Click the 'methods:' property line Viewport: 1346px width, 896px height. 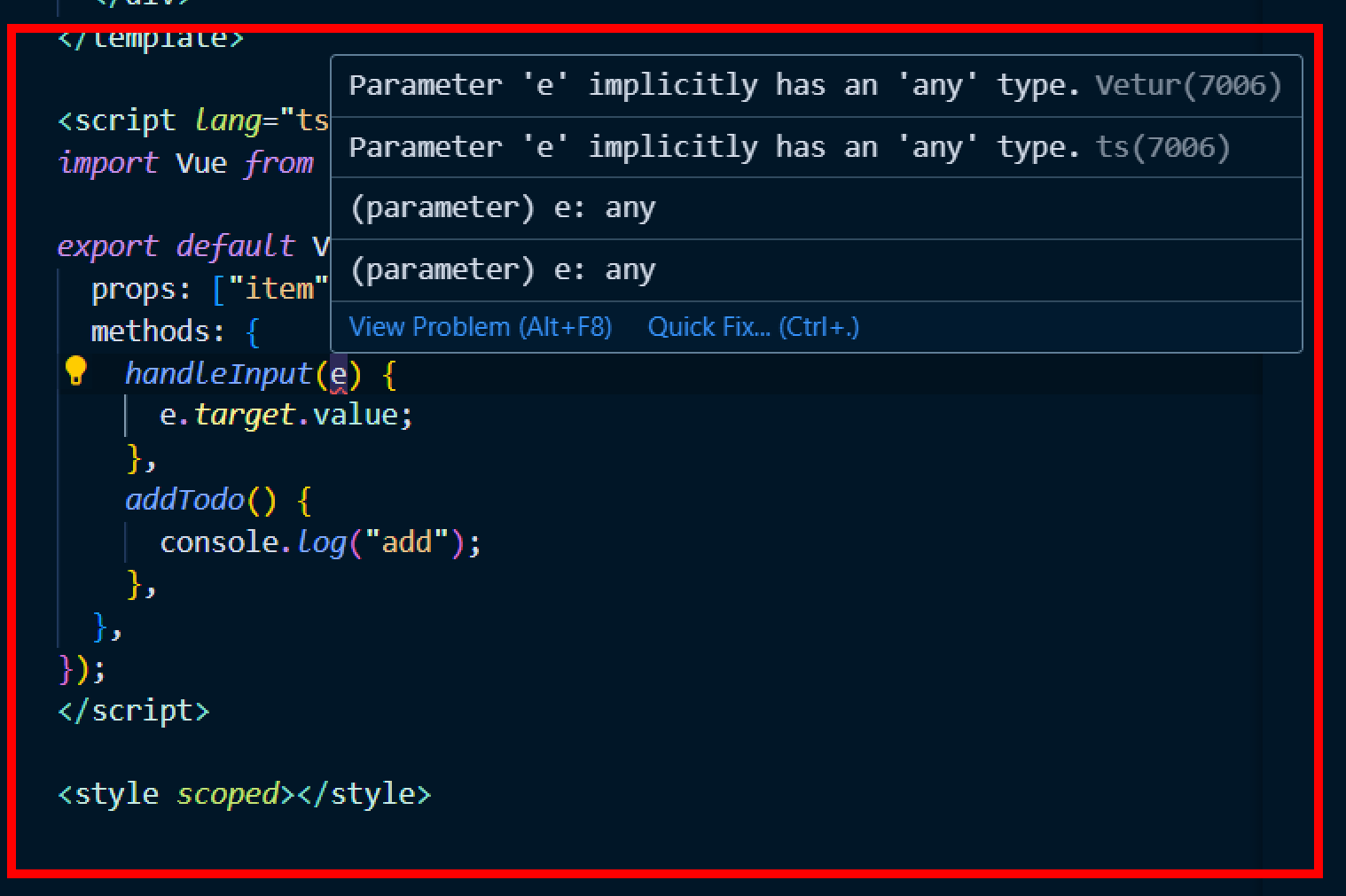click(x=175, y=331)
